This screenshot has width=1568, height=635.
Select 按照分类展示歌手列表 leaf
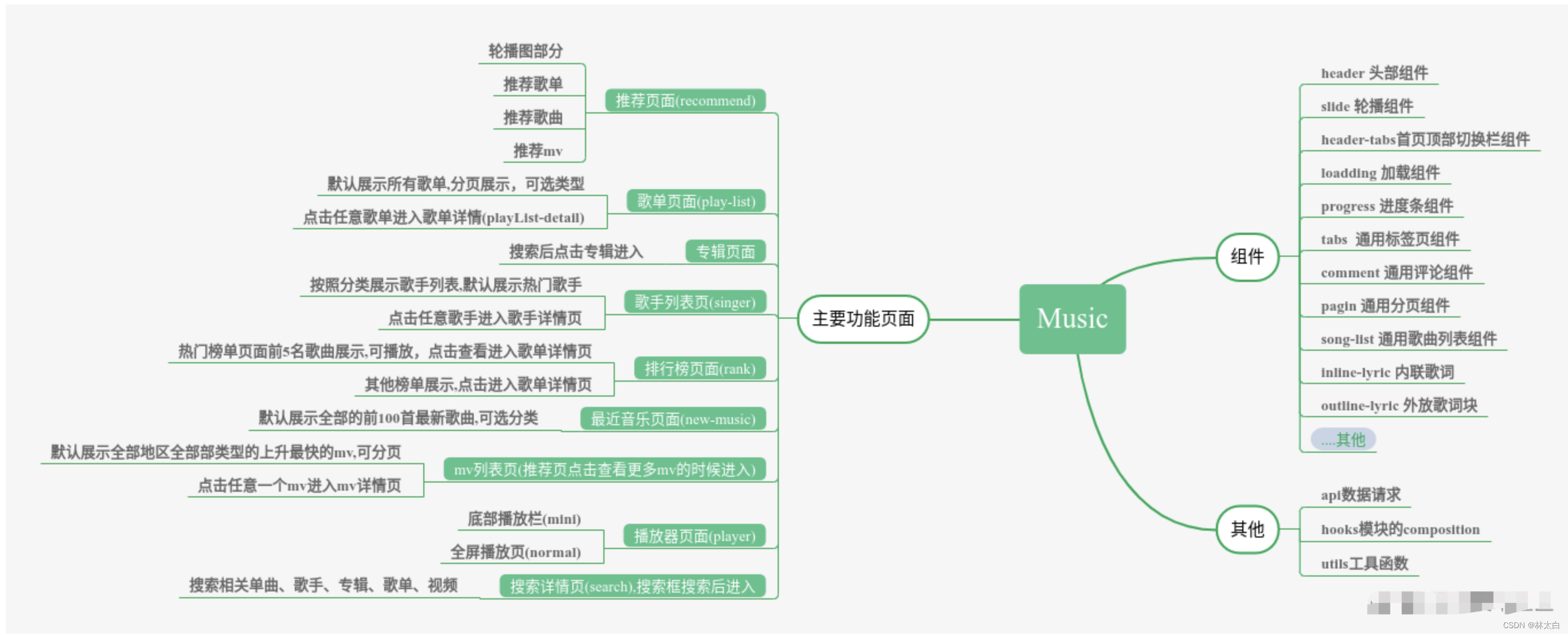446,284
